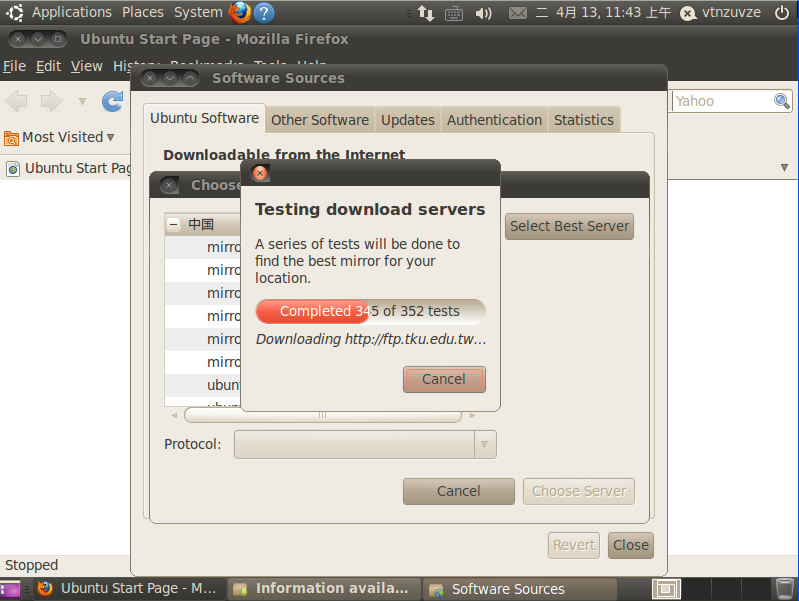Switch to Authentication tab

(x=494, y=120)
